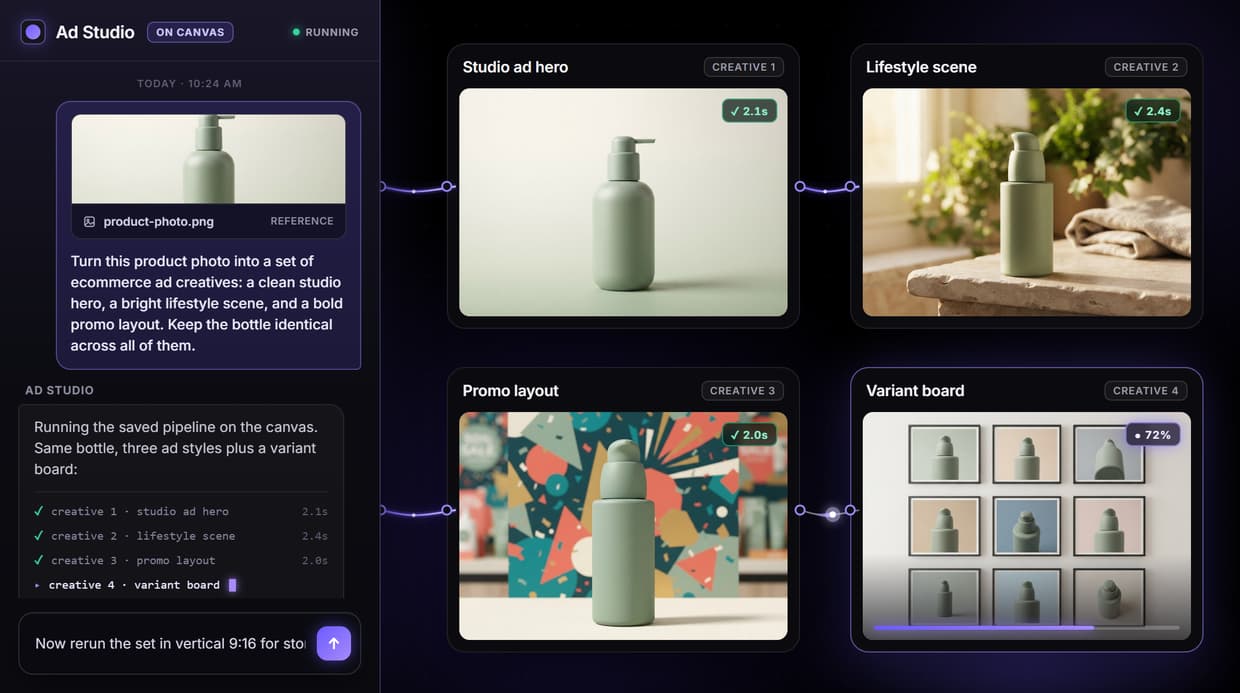Open the Studio ad hero image
Image resolution: width=1240 pixels, height=693 pixels.
click(x=623, y=202)
